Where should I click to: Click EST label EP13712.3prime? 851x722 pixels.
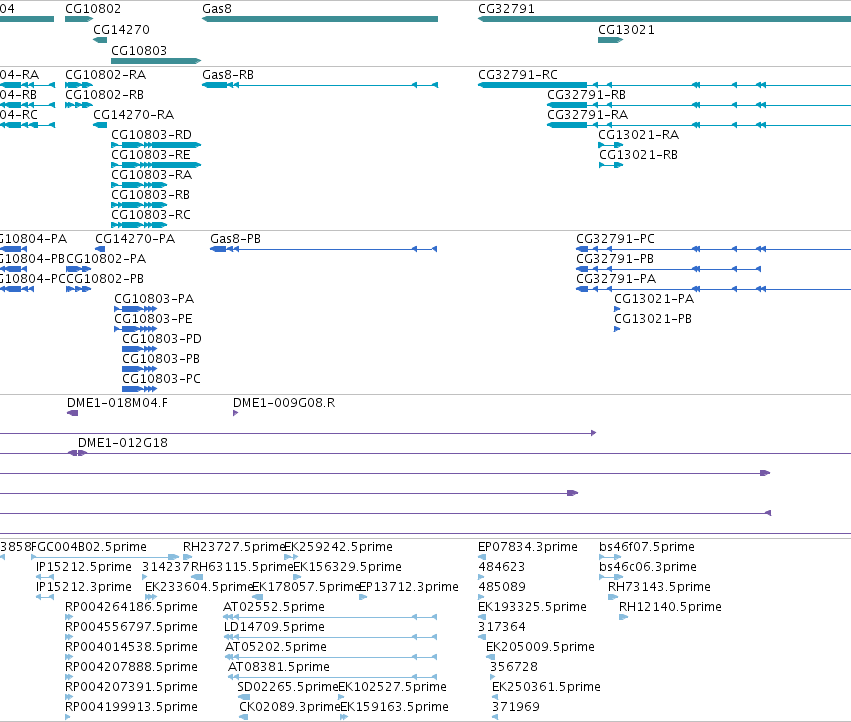(409, 587)
